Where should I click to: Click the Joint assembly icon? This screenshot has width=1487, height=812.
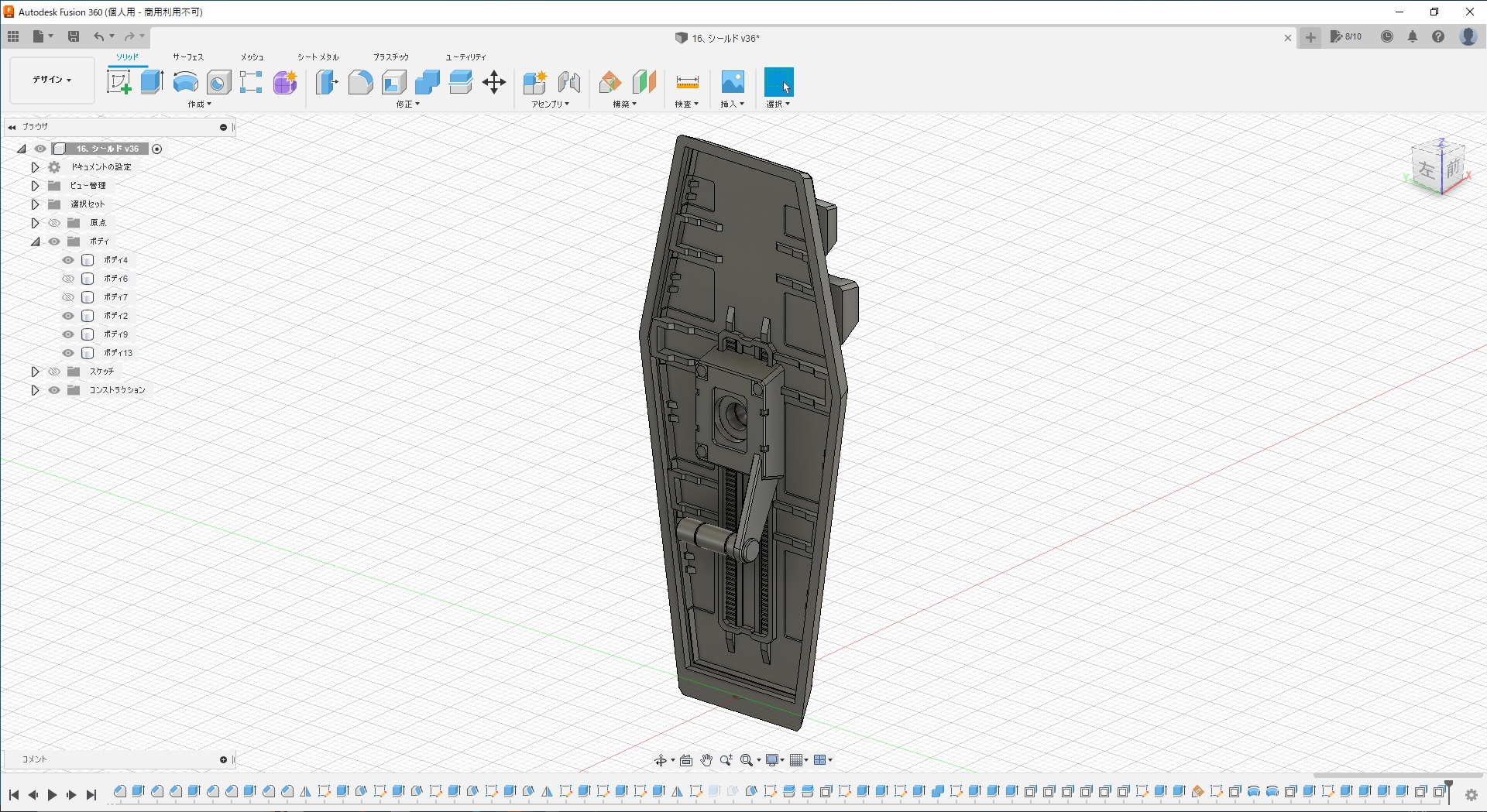pyautogui.click(x=568, y=82)
